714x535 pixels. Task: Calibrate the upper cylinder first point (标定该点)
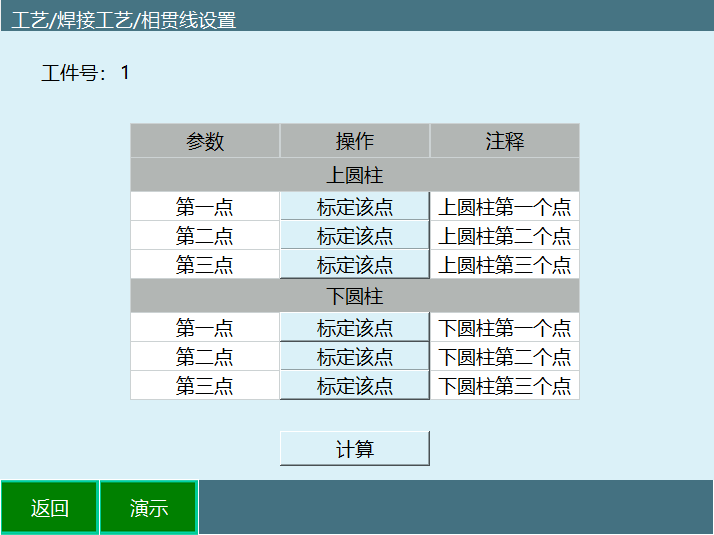[x=355, y=207]
